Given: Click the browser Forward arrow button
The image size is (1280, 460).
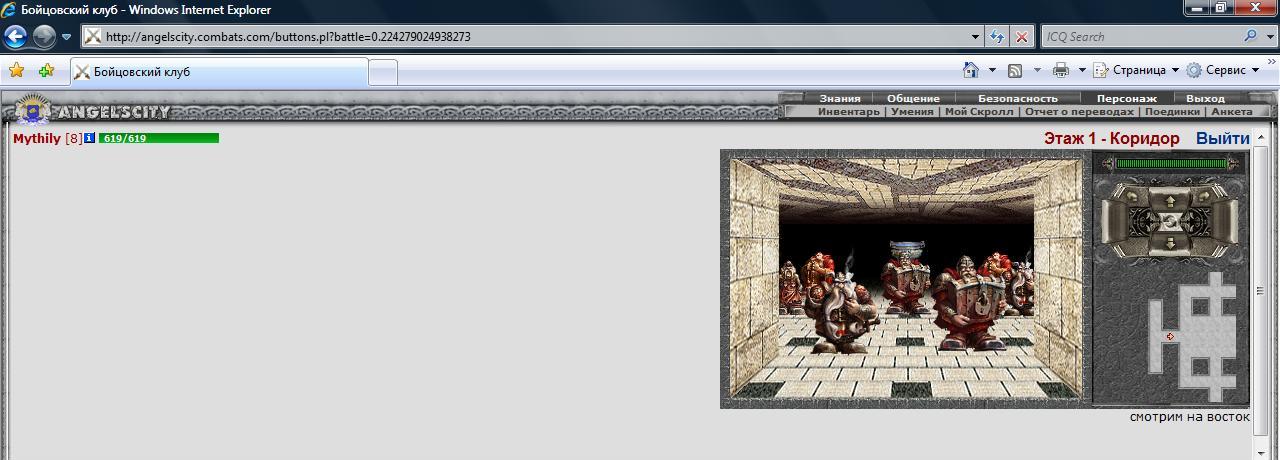Looking at the screenshot, I should 45,37.
